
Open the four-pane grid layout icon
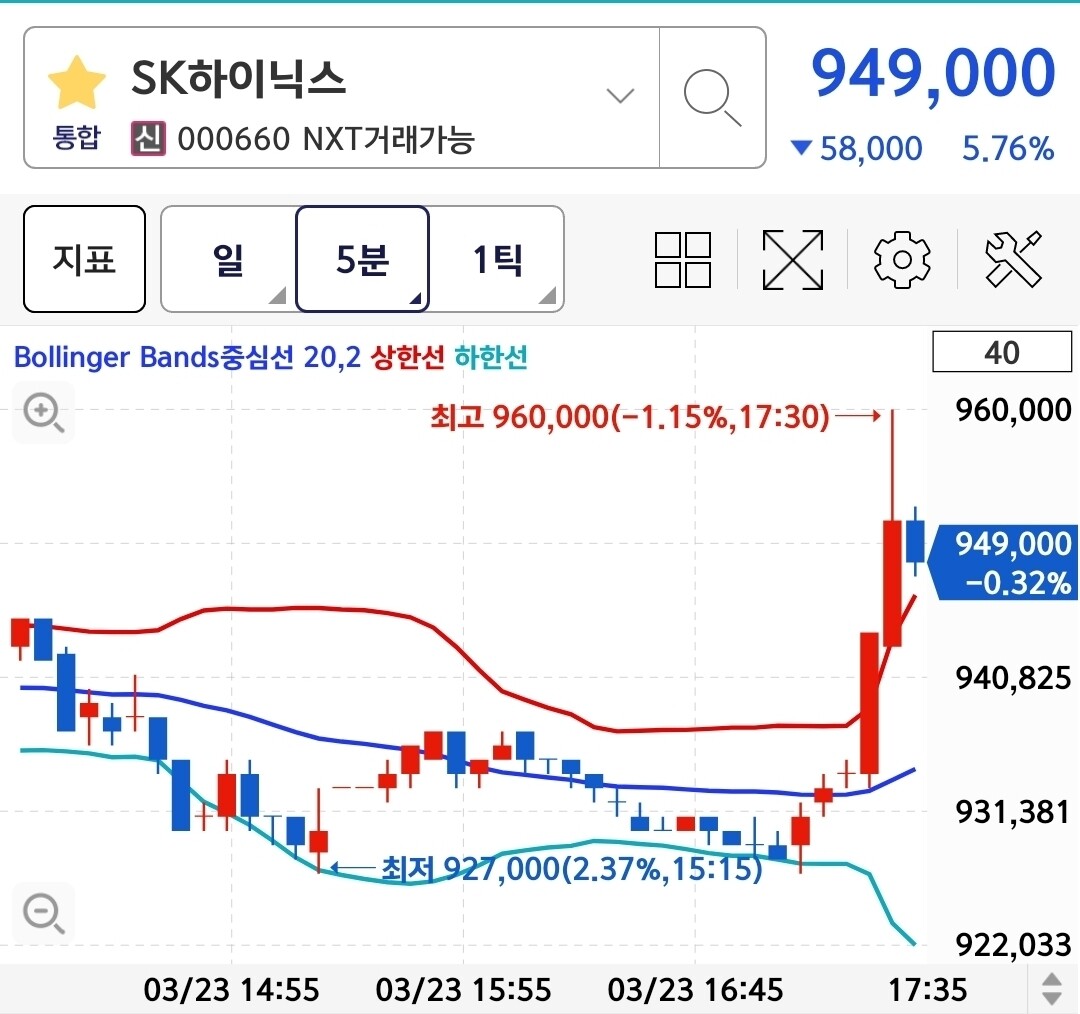pyautogui.click(x=683, y=260)
